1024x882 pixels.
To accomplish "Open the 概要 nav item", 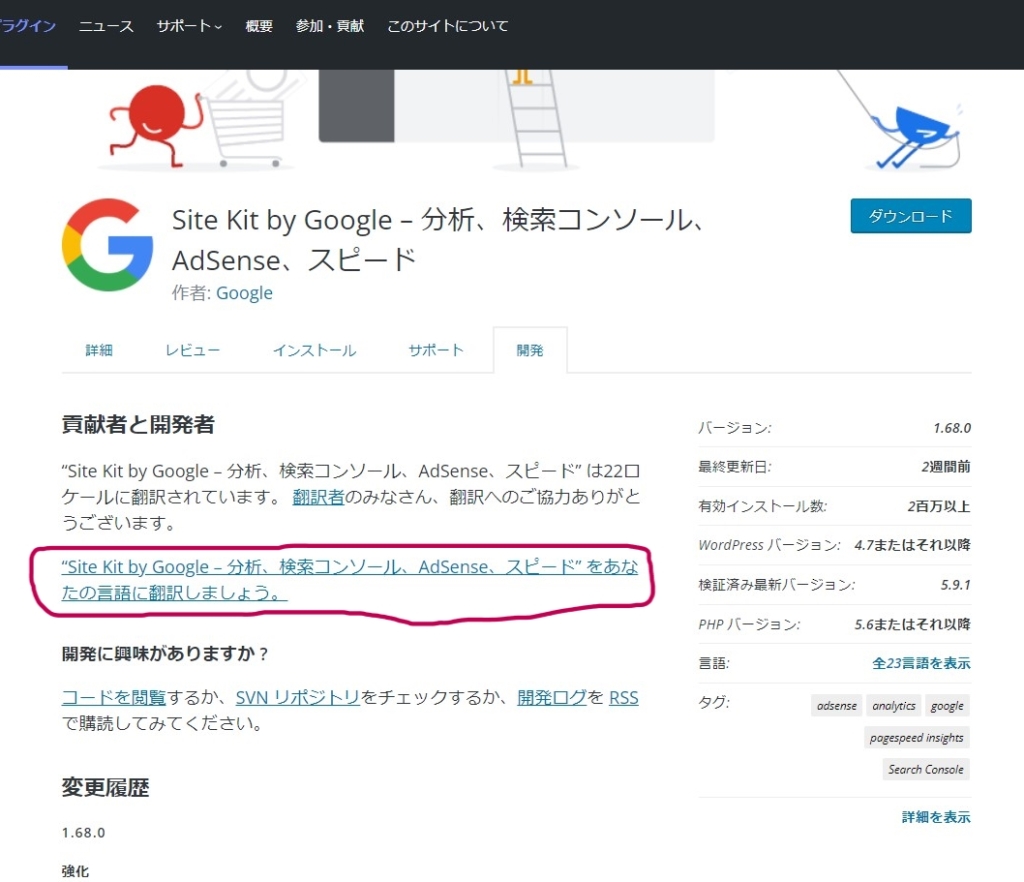I will coord(259,26).
